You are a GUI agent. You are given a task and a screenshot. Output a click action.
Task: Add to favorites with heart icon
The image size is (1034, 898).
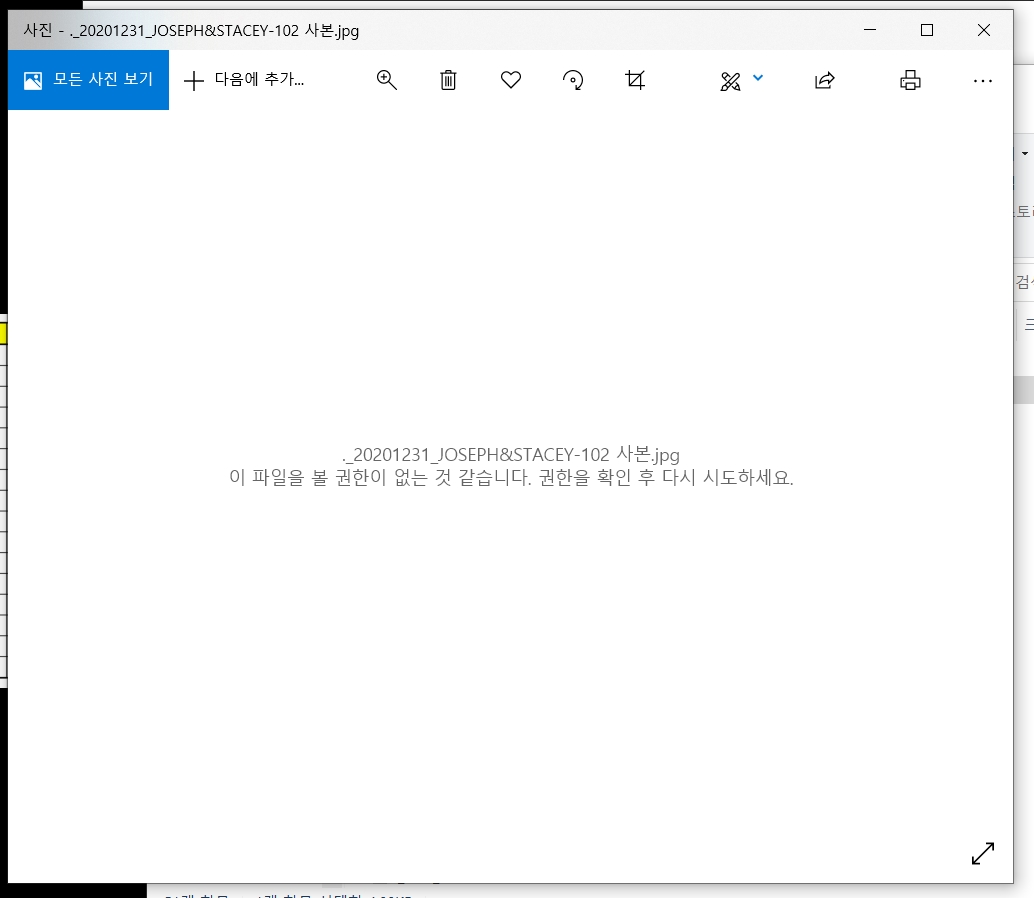pyautogui.click(x=510, y=80)
